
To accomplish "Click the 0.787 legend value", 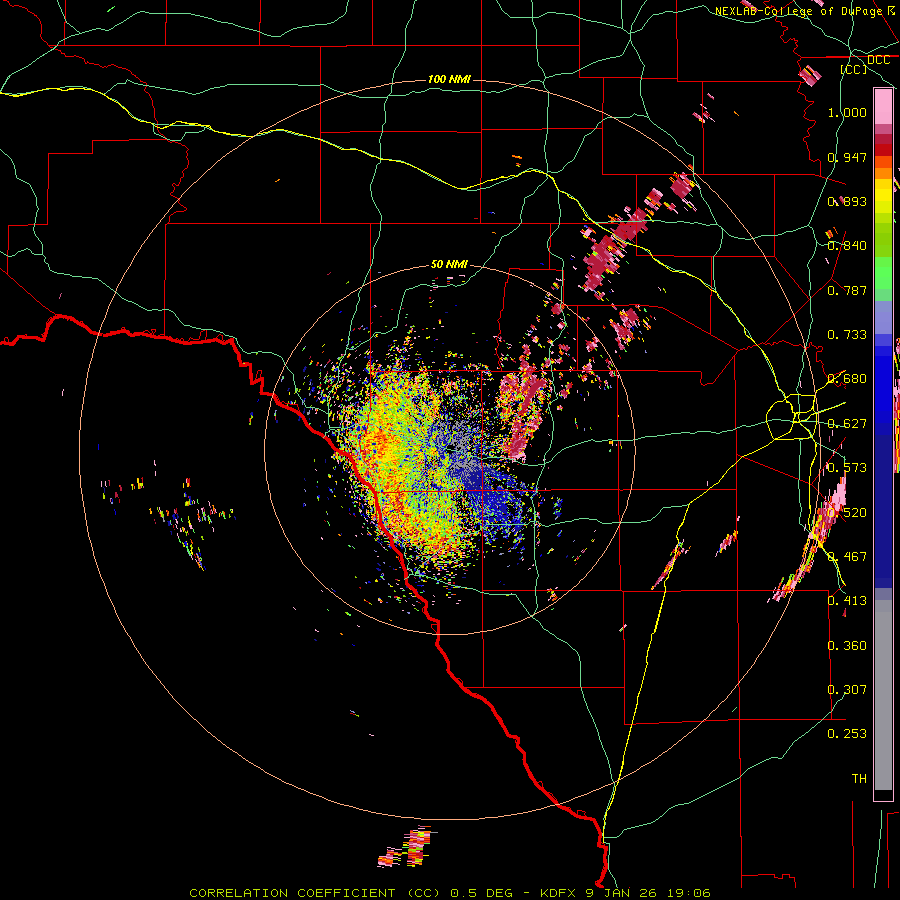I will point(847,290).
